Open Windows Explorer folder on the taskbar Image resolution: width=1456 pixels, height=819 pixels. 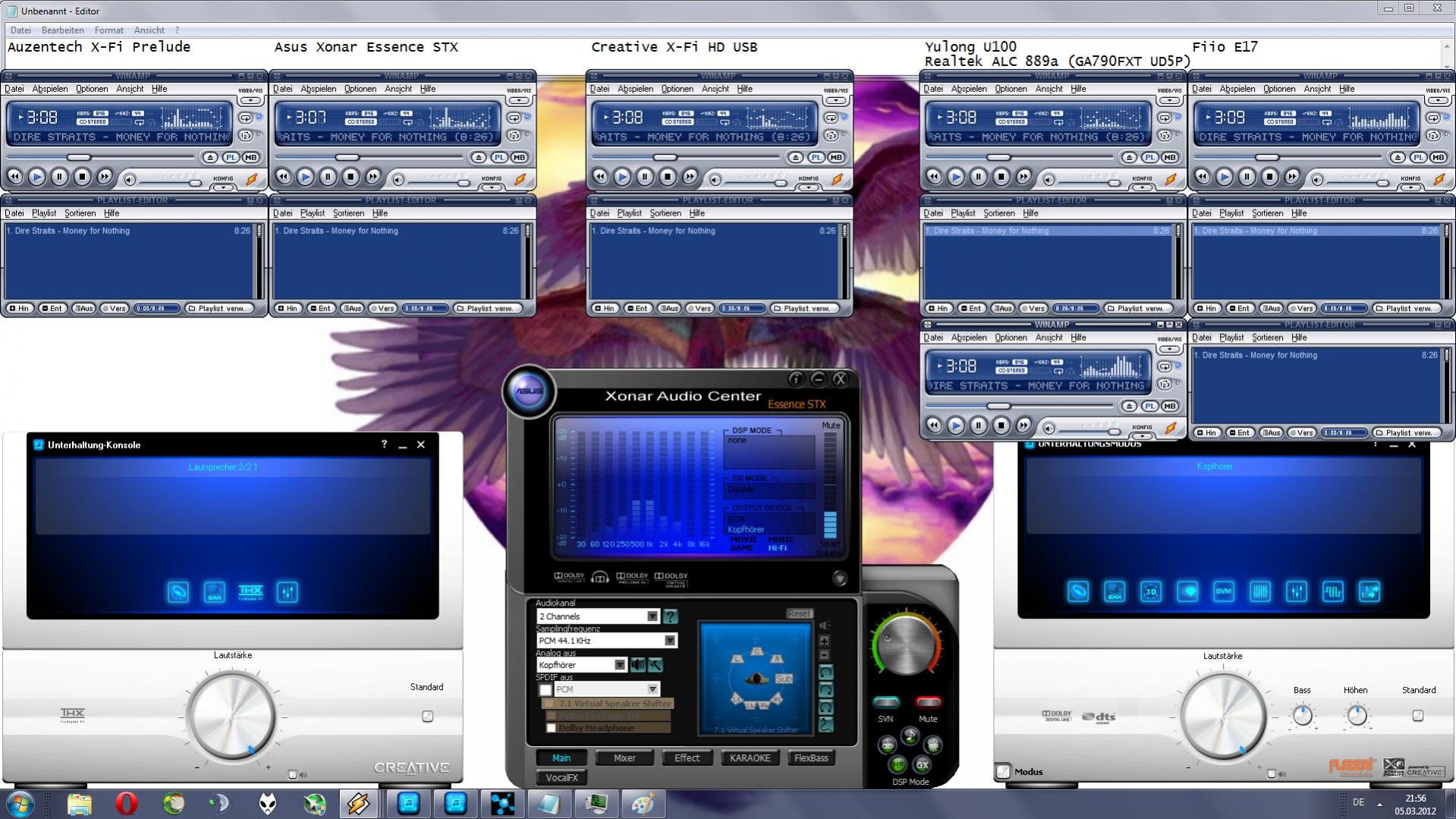click(x=80, y=803)
